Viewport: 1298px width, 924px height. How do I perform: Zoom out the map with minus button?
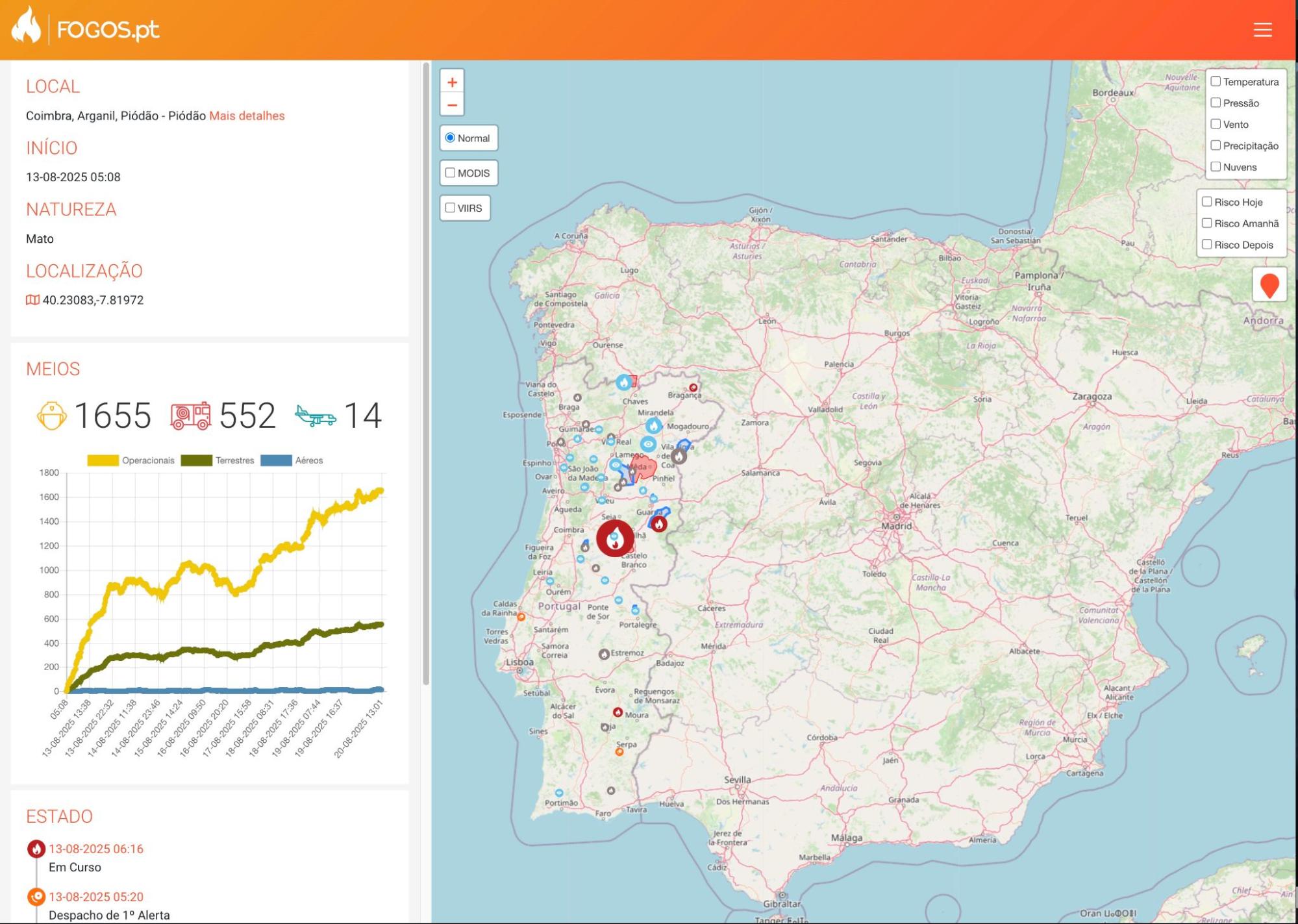click(452, 105)
